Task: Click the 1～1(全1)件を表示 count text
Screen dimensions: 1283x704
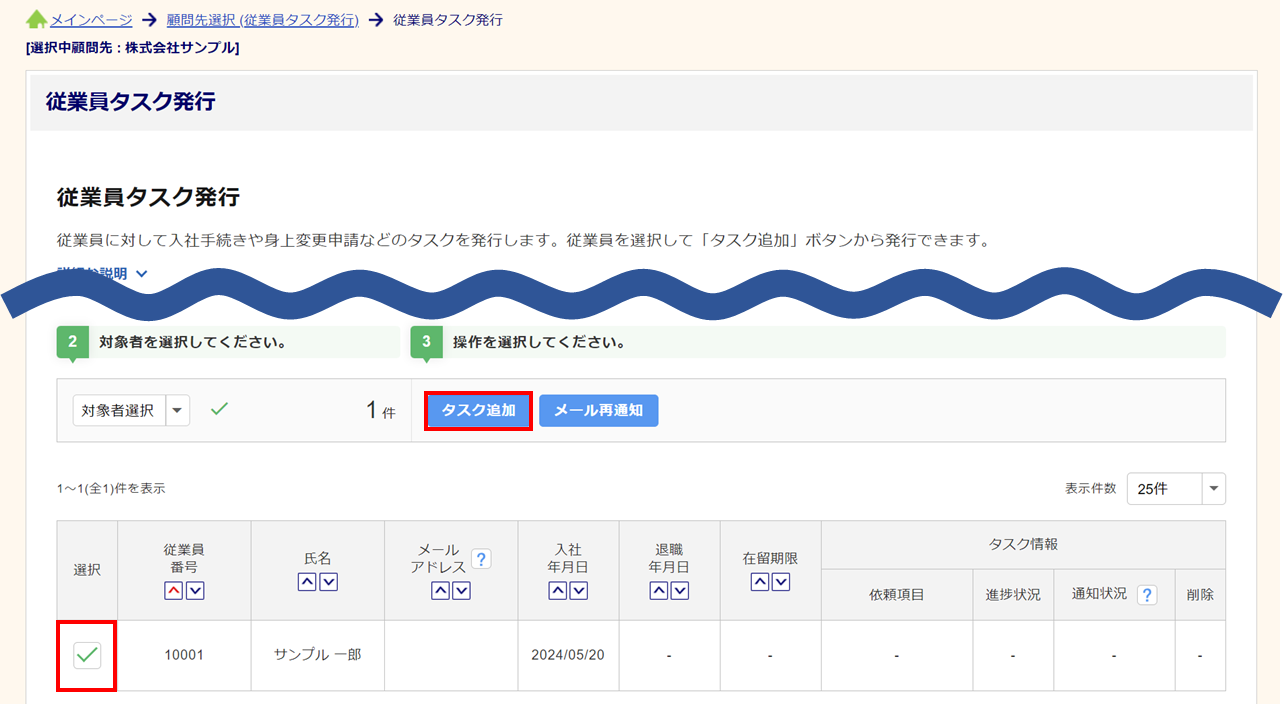Action: [111, 489]
